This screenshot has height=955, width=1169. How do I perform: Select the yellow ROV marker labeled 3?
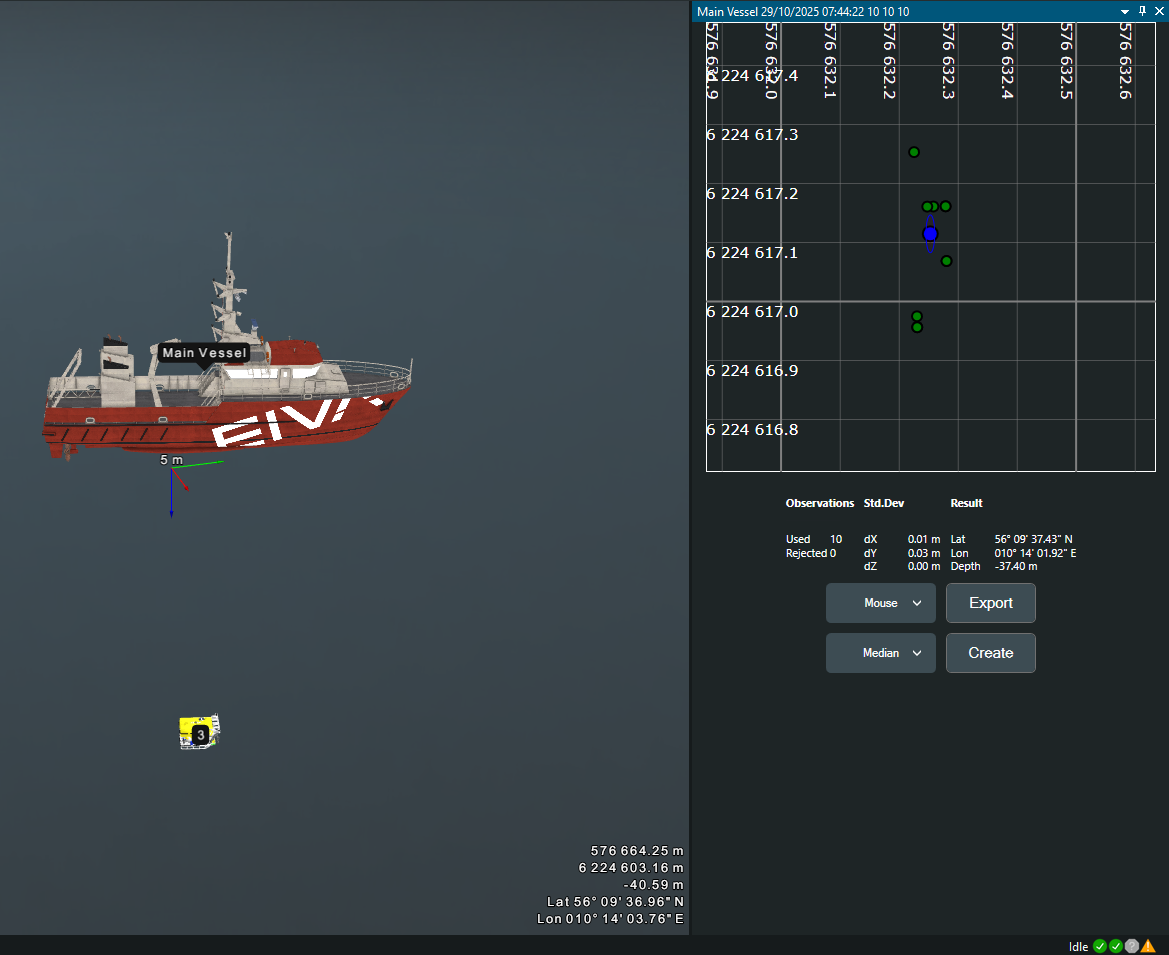tap(200, 732)
